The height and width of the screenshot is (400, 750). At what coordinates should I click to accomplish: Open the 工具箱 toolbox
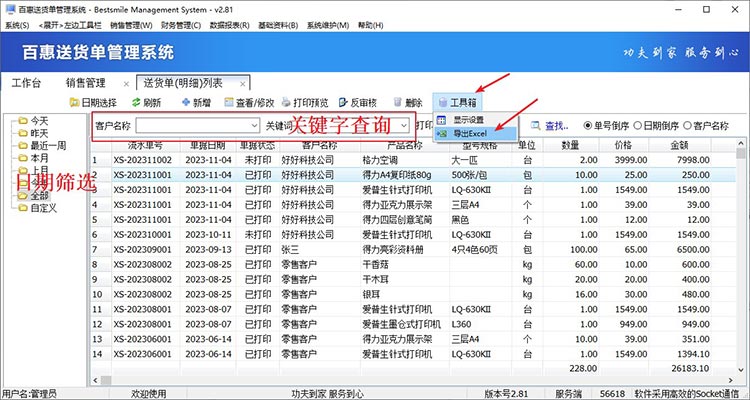click(458, 102)
